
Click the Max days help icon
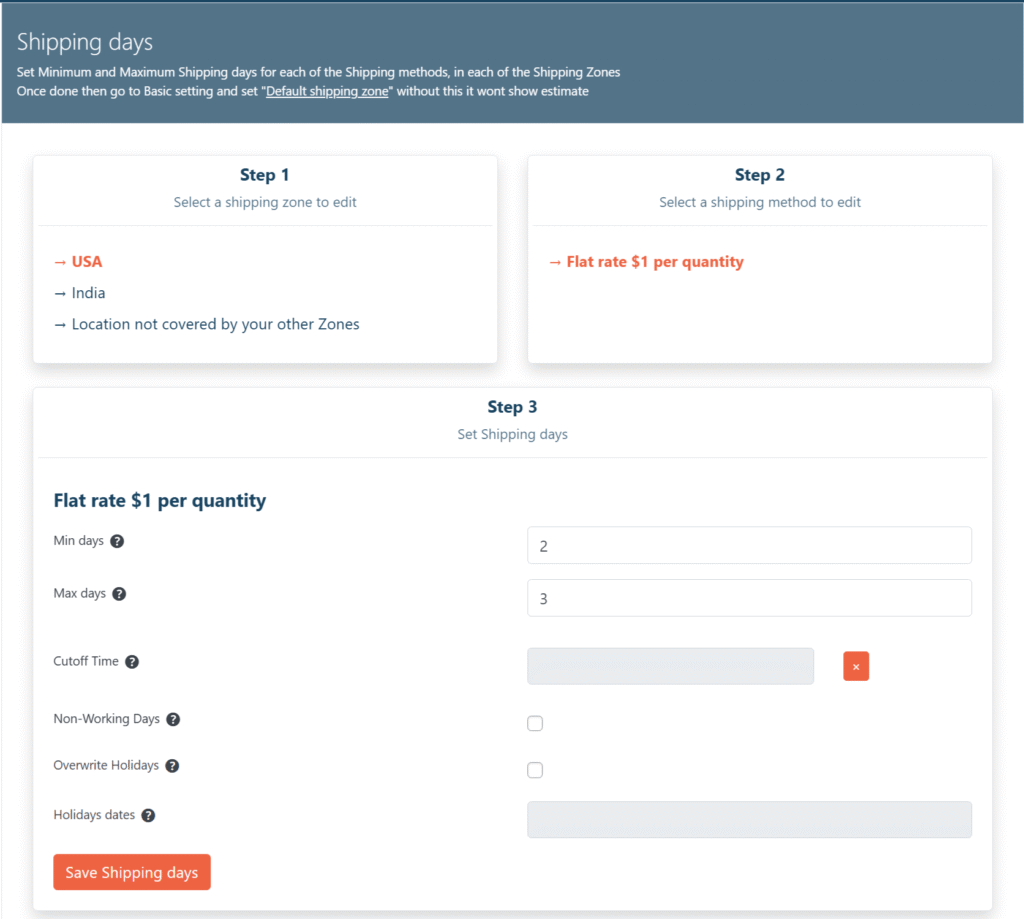[x=119, y=594]
